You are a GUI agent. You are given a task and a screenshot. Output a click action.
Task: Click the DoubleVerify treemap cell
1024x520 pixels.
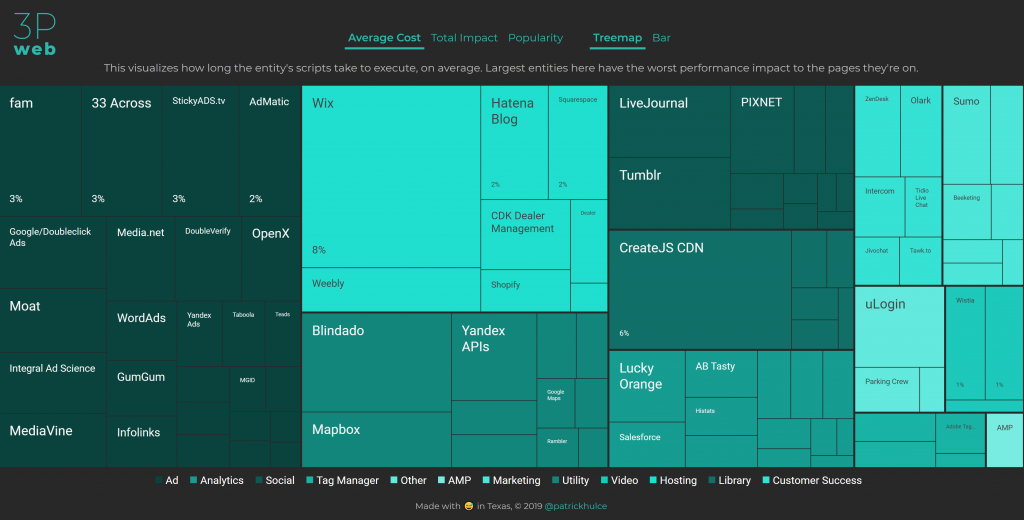[x=208, y=259]
